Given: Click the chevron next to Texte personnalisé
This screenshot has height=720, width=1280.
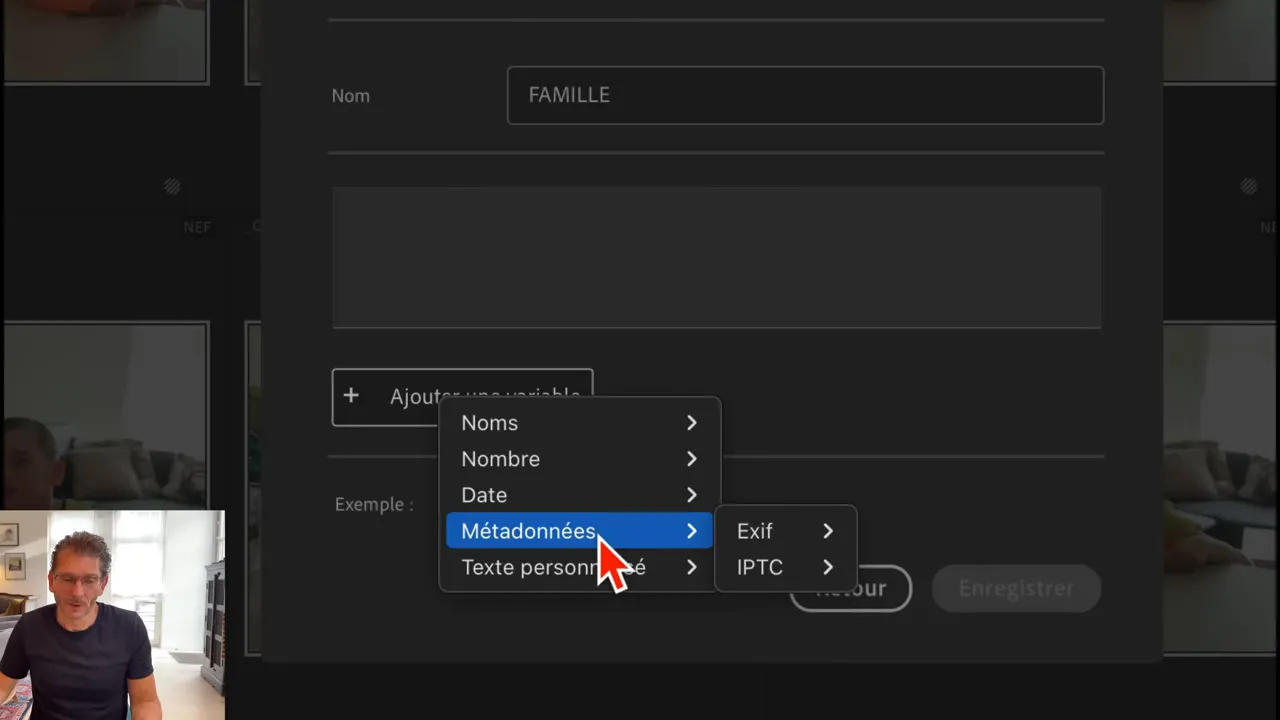Looking at the screenshot, I should [691, 567].
